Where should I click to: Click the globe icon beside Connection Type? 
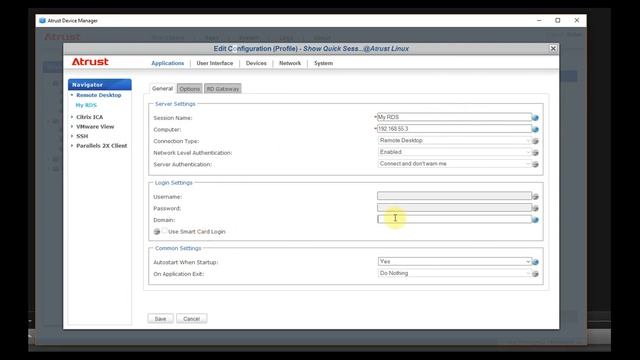click(535, 141)
